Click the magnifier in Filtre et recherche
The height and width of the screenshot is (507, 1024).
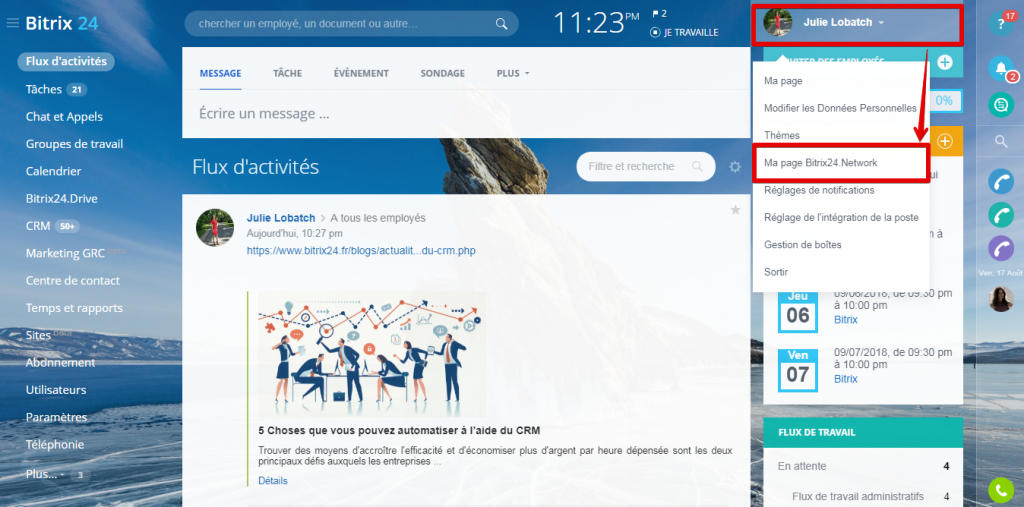[697, 167]
